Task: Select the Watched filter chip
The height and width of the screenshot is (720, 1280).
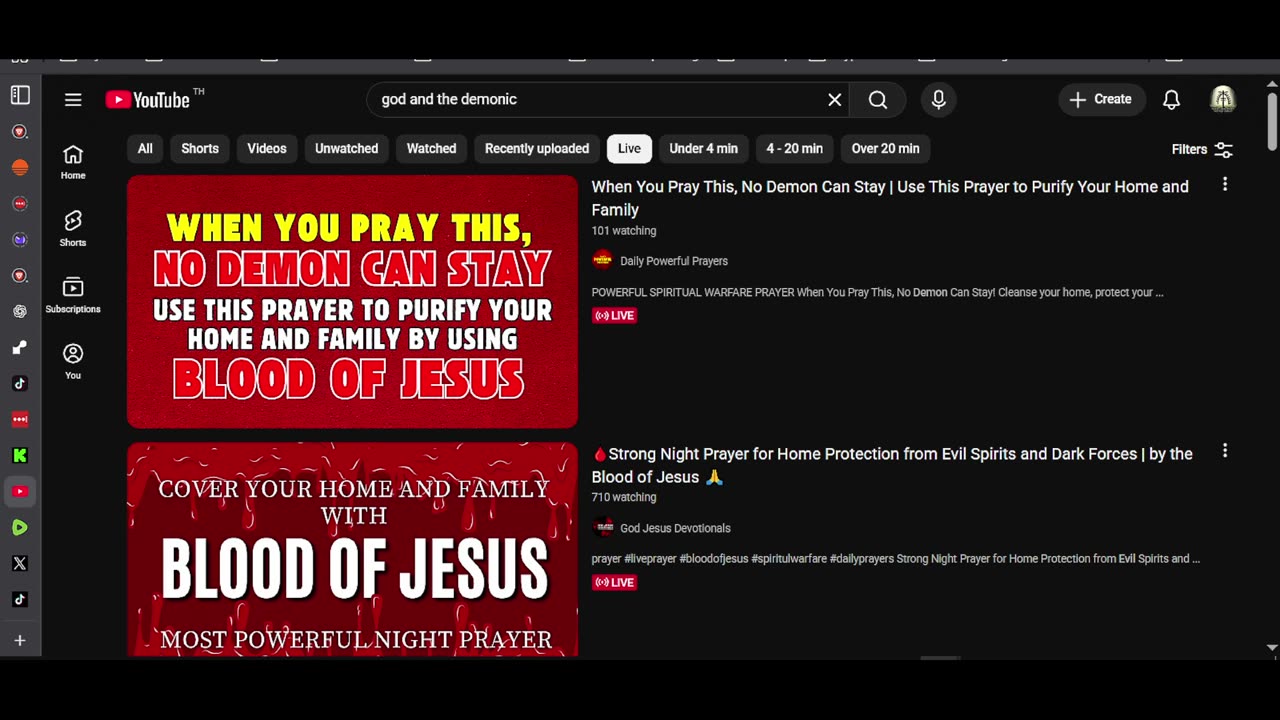Action: pos(431,148)
